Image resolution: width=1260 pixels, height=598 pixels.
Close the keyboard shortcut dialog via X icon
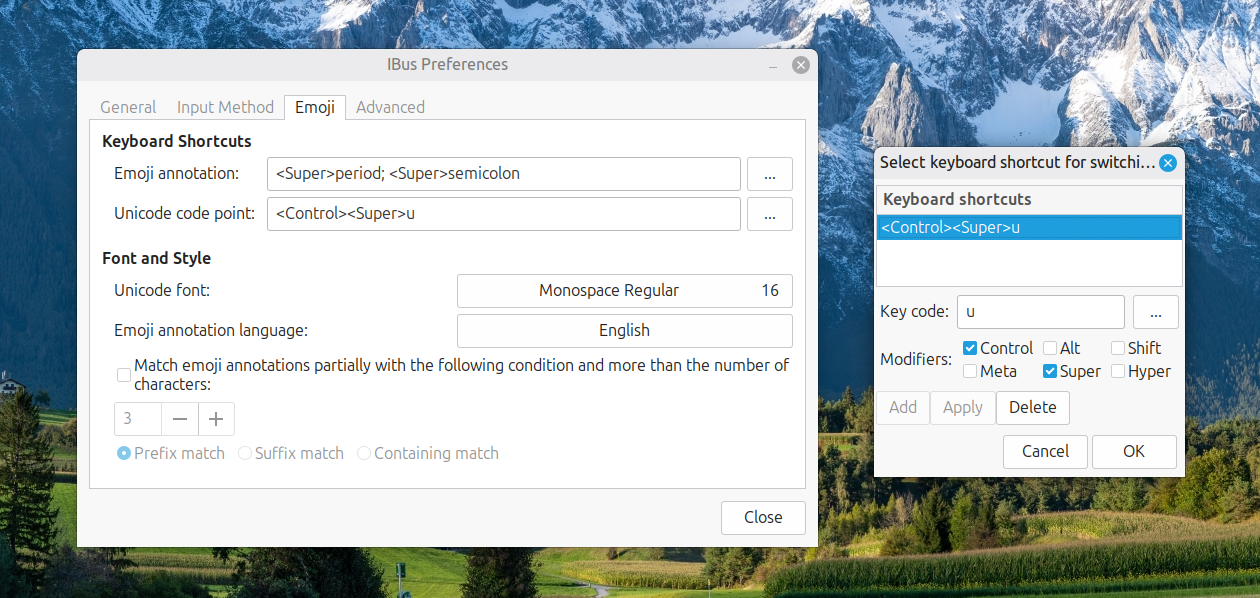[x=1167, y=163]
